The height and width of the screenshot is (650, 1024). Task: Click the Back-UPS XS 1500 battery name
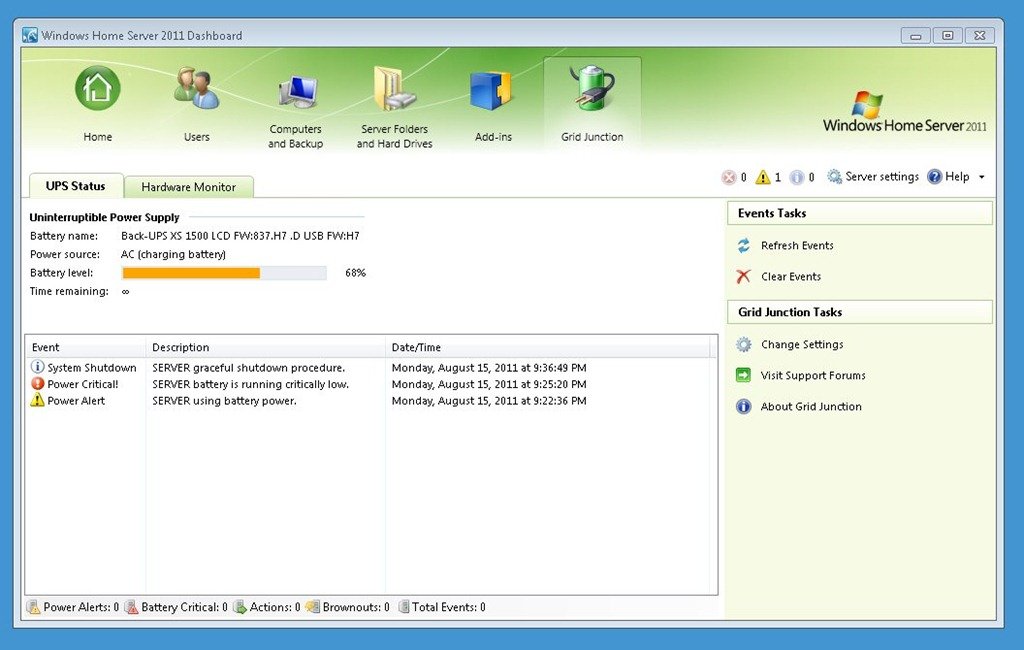(240, 236)
